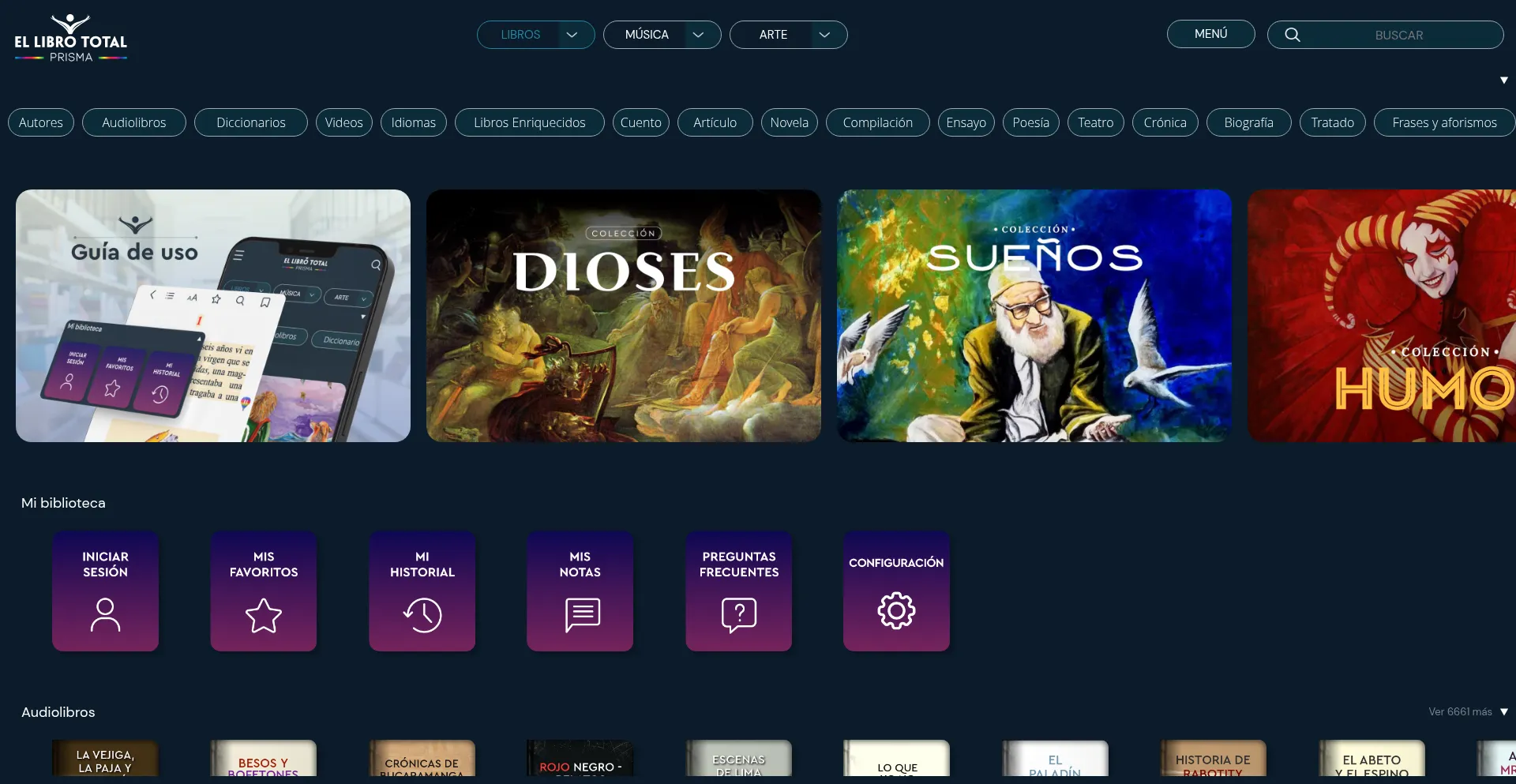Filter by Audiolibros category chip

point(134,122)
